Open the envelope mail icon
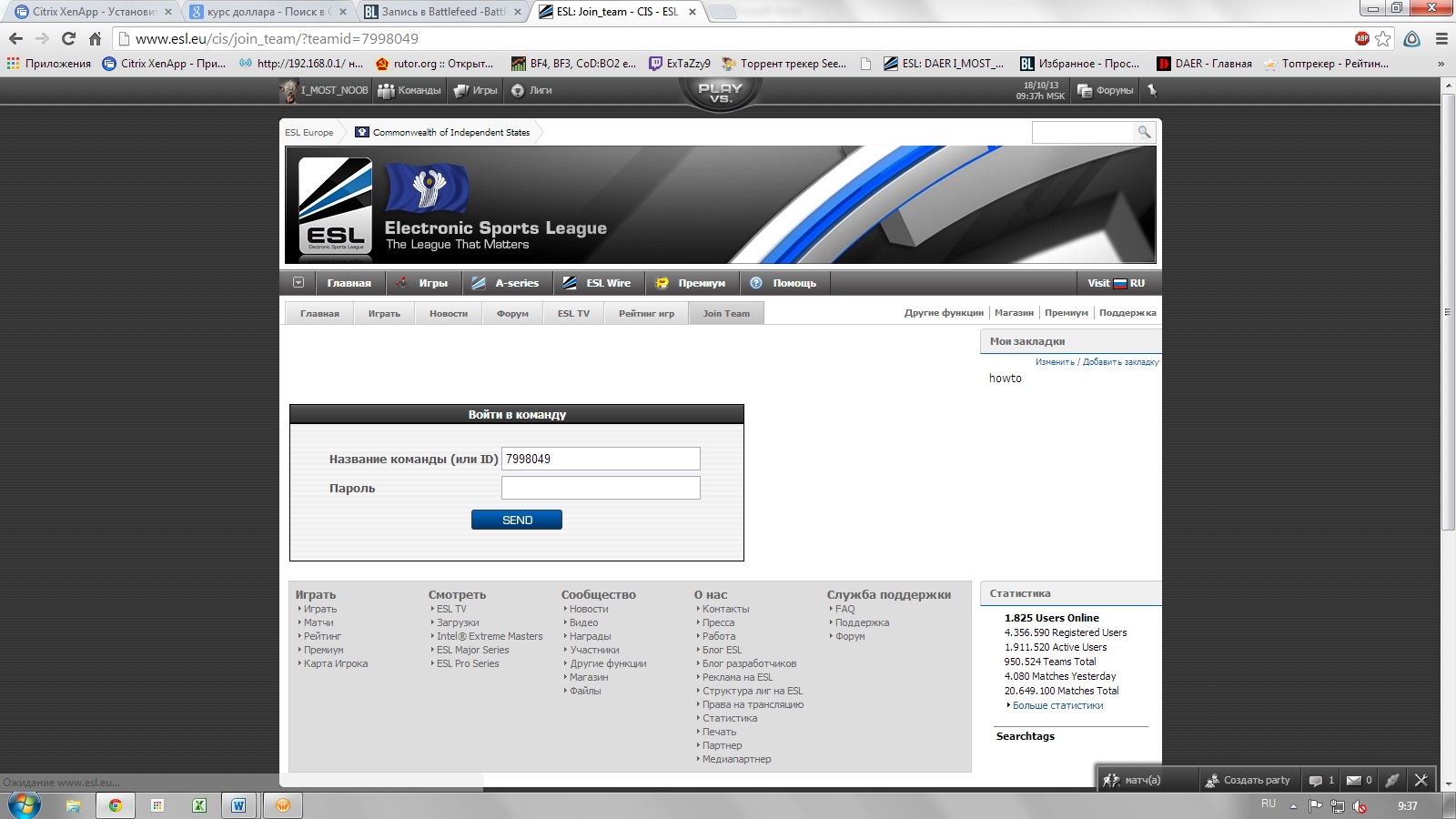The height and width of the screenshot is (819, 1456). click(x=1353, y=780)
